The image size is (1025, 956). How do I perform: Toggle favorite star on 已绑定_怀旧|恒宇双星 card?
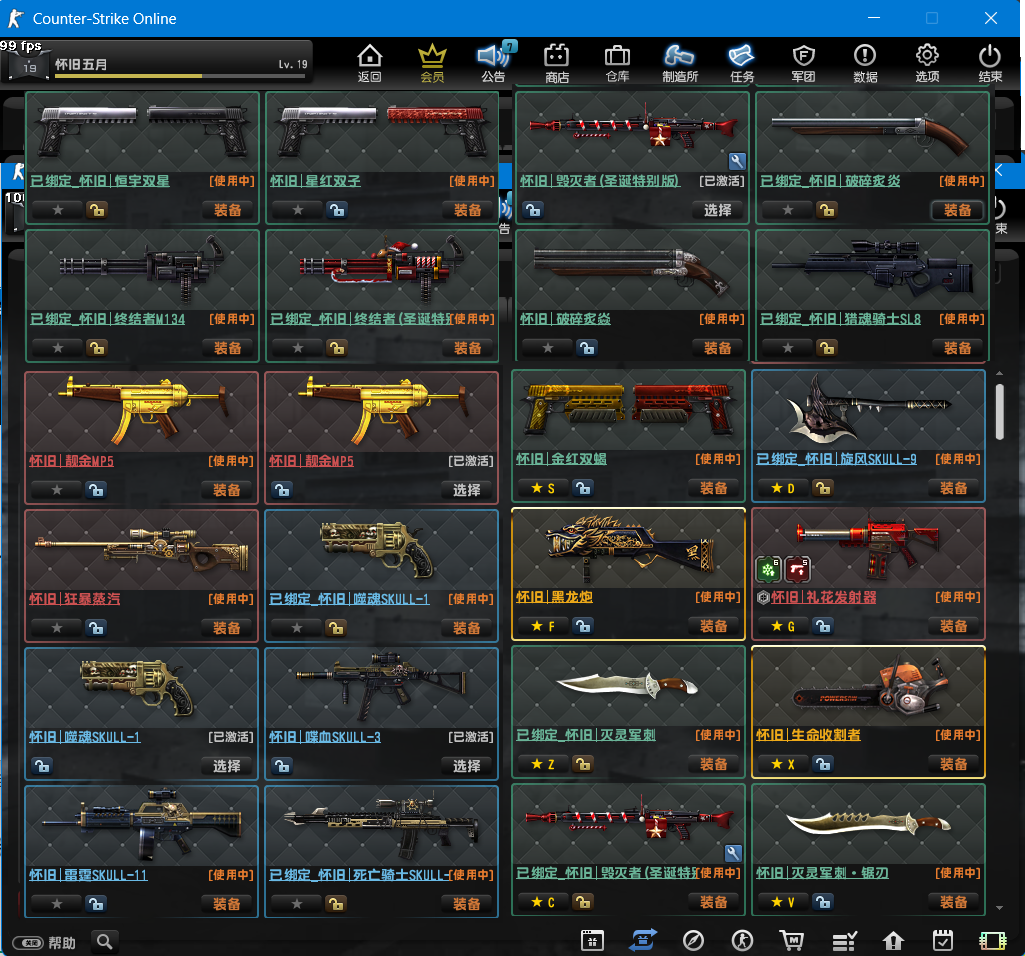[x=58, y=210]
